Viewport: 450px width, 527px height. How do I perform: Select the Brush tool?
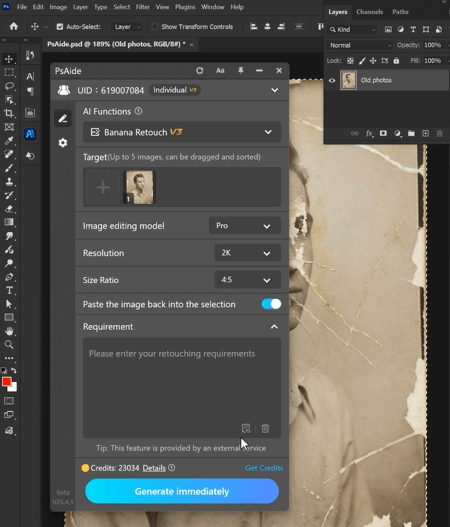(9, 168)
